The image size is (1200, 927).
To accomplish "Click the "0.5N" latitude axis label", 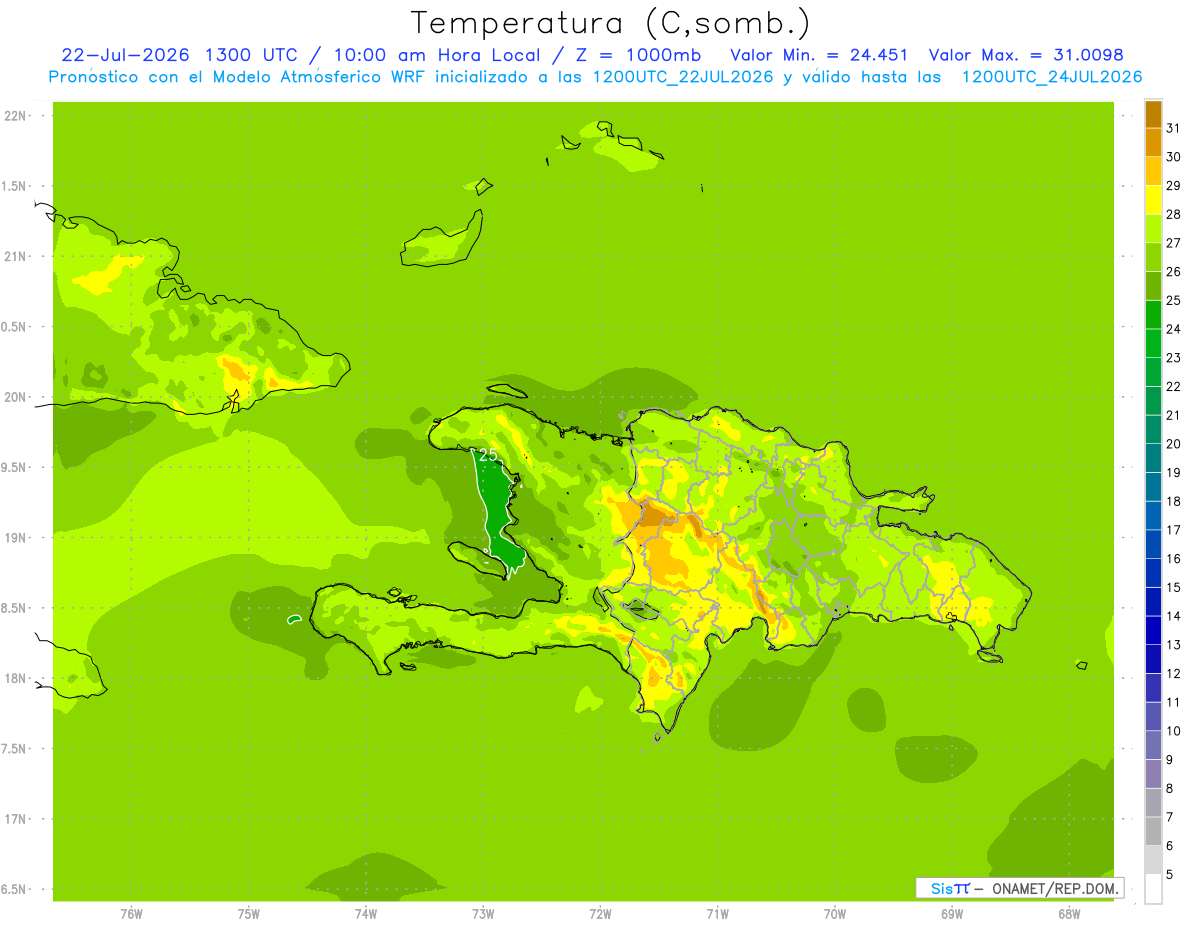I will coord(15,327).
